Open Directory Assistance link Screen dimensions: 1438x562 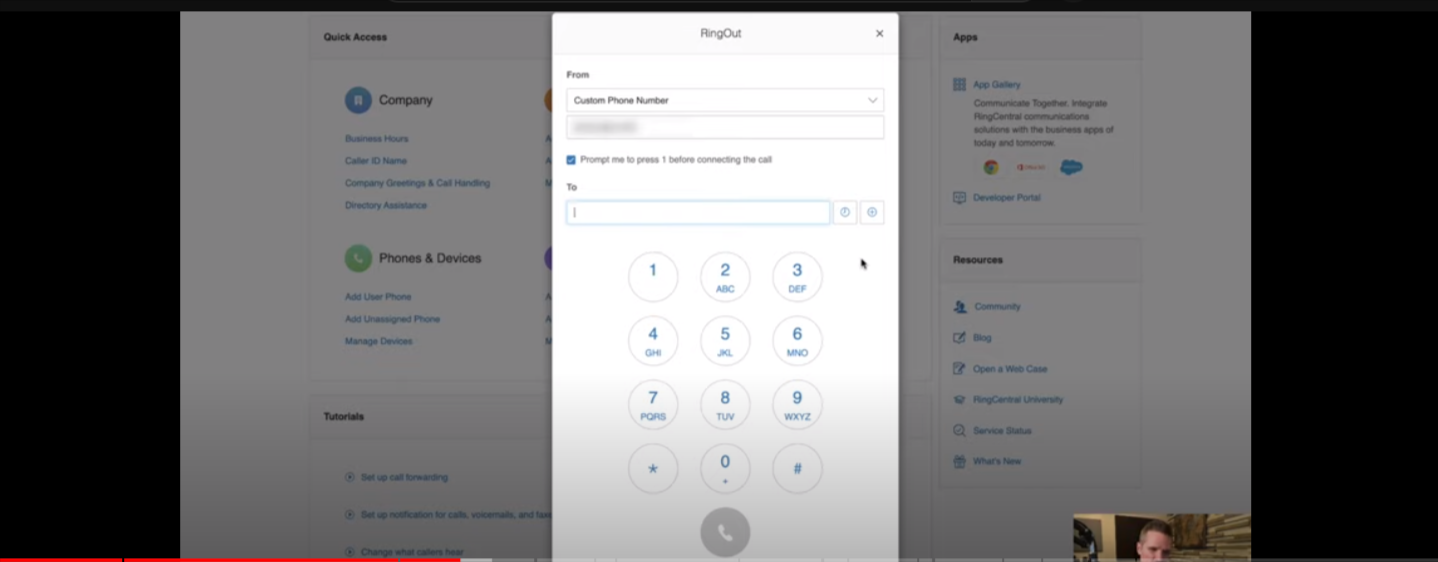tap(386, 205)
